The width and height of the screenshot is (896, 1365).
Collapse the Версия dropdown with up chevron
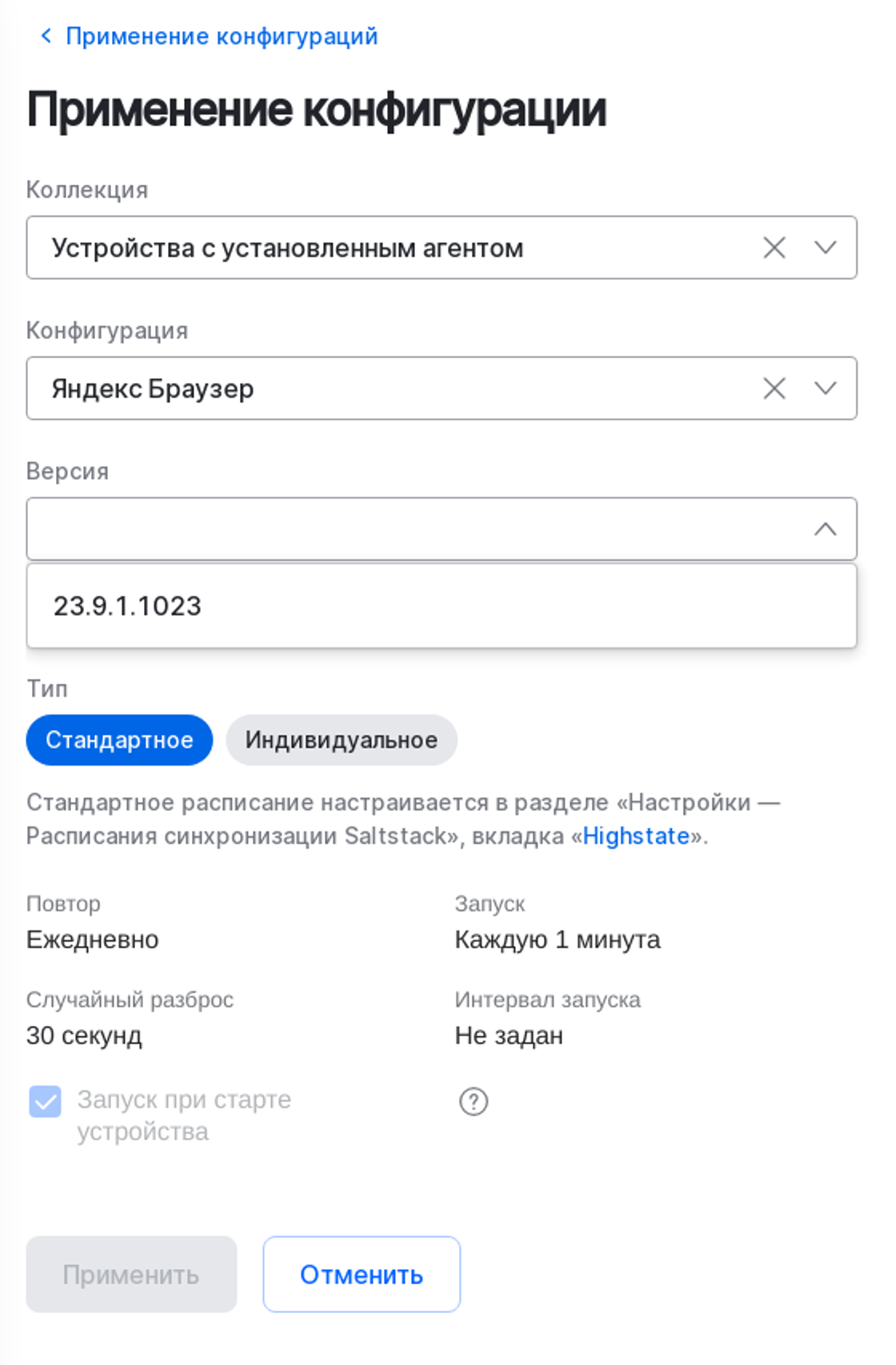(x=825, y=529)
